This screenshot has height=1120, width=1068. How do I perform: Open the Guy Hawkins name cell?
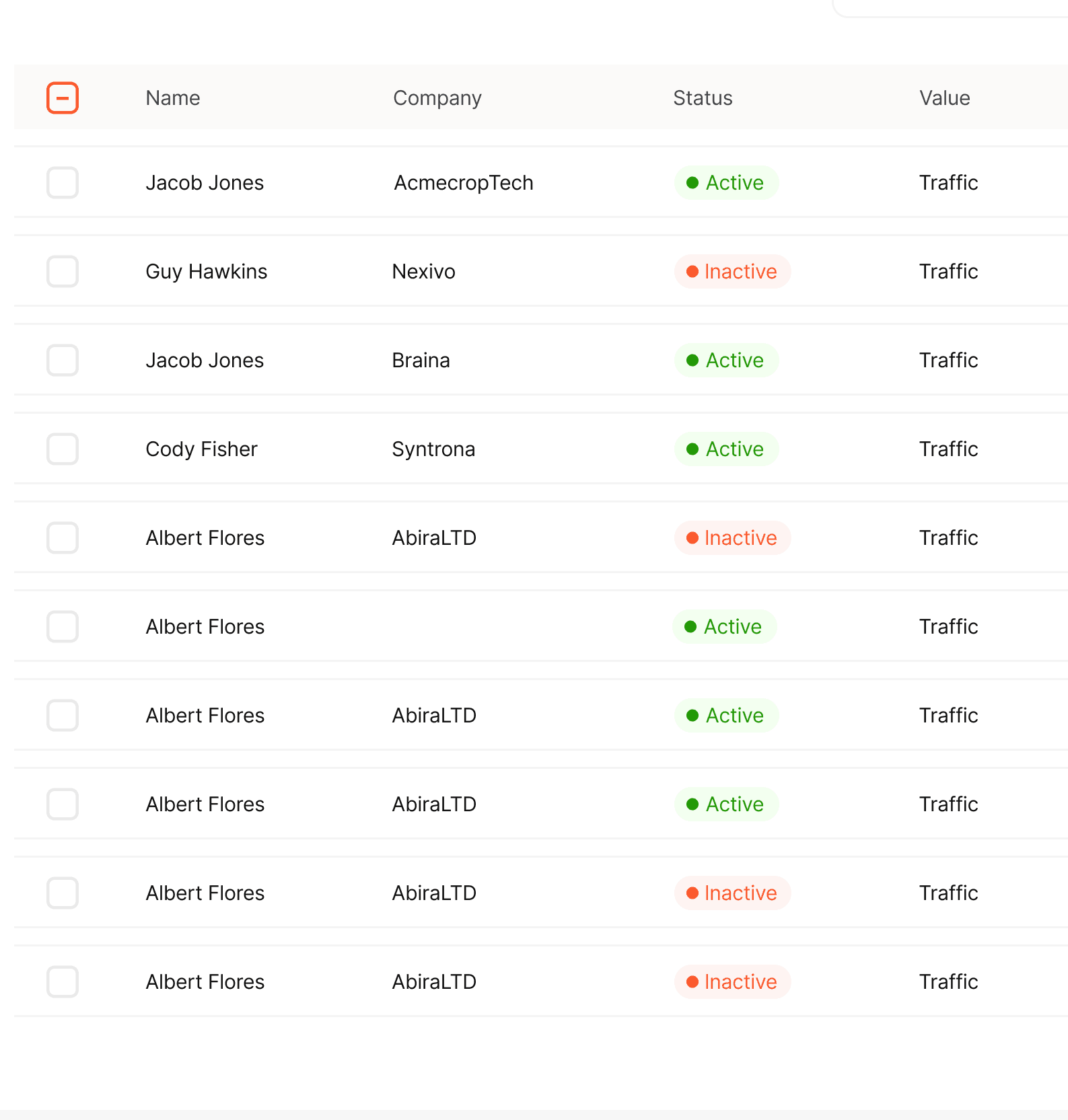[206, 272]
